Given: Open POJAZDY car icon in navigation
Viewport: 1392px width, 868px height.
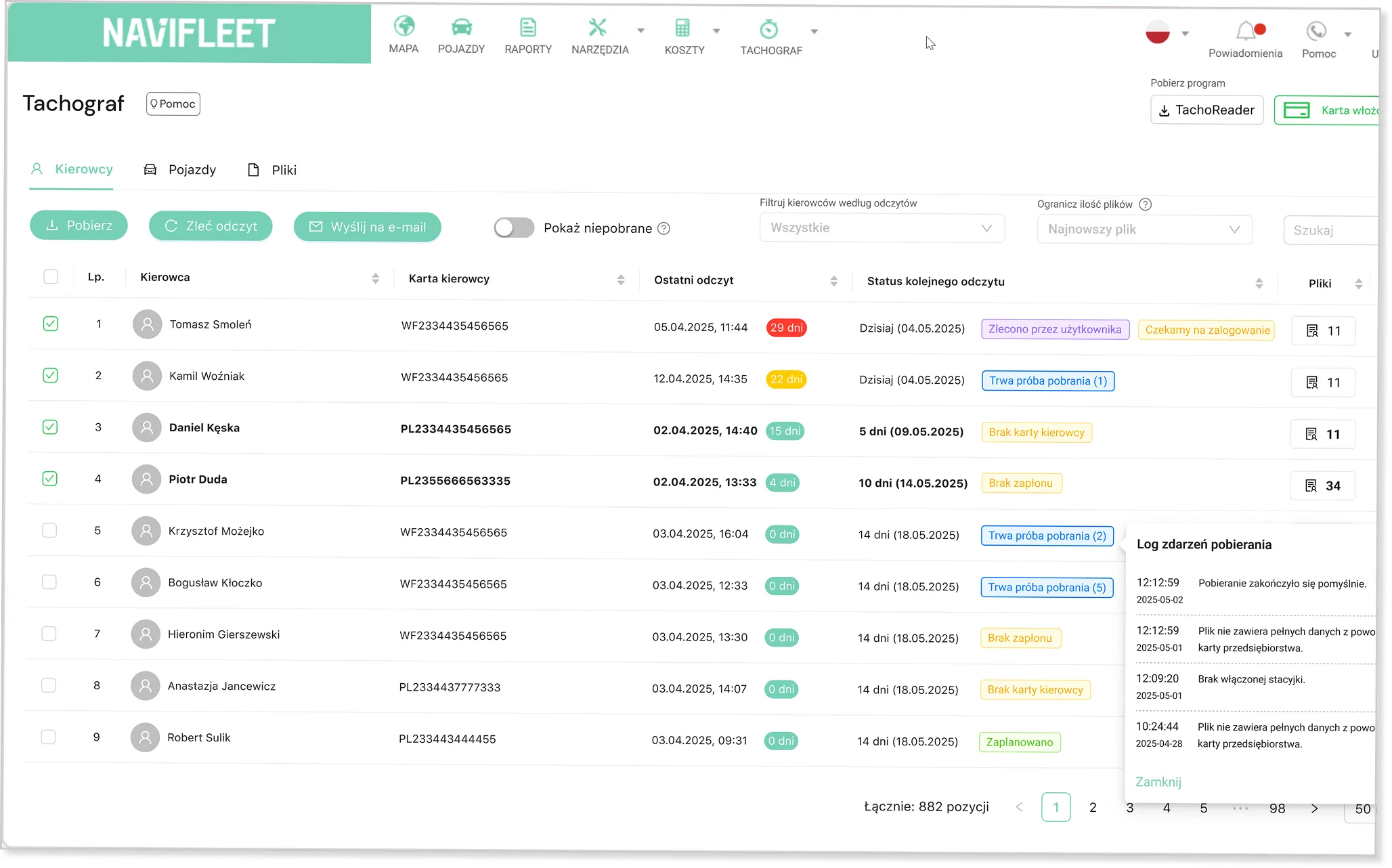Looking at the screenshot, I should click(462, 27).
